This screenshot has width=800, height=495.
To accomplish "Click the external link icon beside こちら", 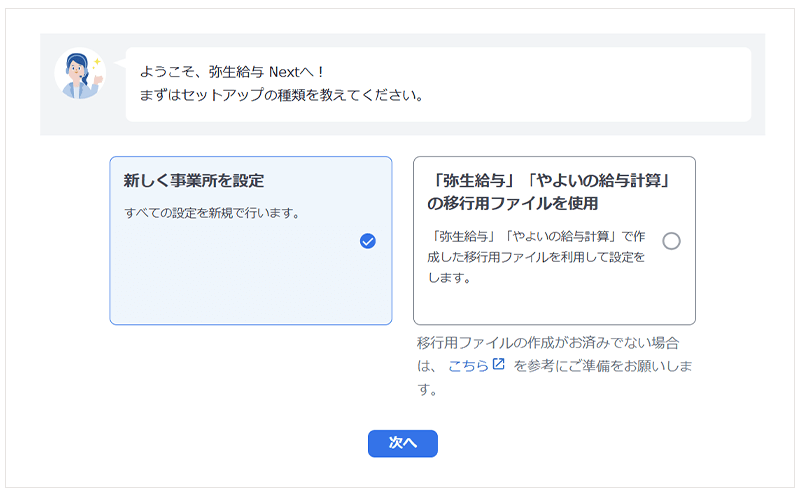I will pos(499,365).
